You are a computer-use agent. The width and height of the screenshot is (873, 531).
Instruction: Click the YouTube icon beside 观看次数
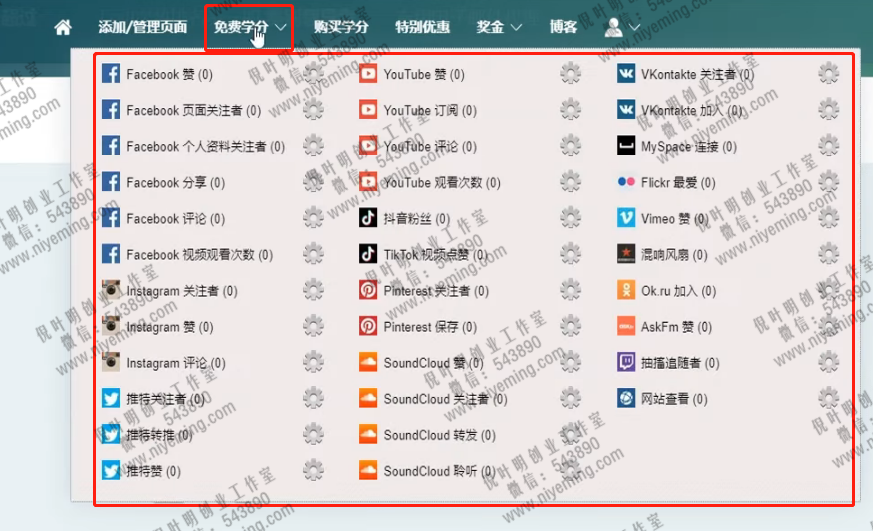(x=368, y=182)
